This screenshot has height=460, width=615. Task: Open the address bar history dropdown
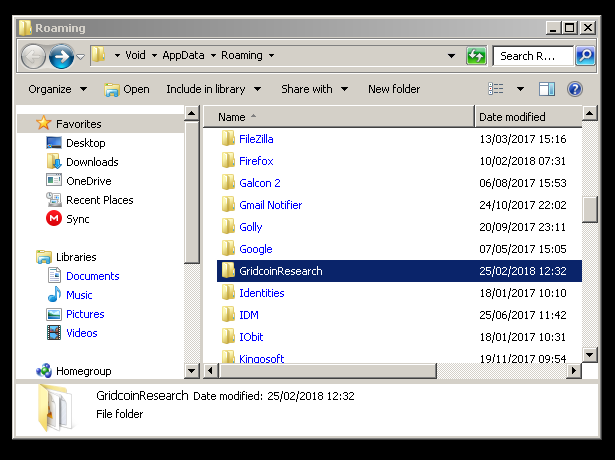click(451, 56)
